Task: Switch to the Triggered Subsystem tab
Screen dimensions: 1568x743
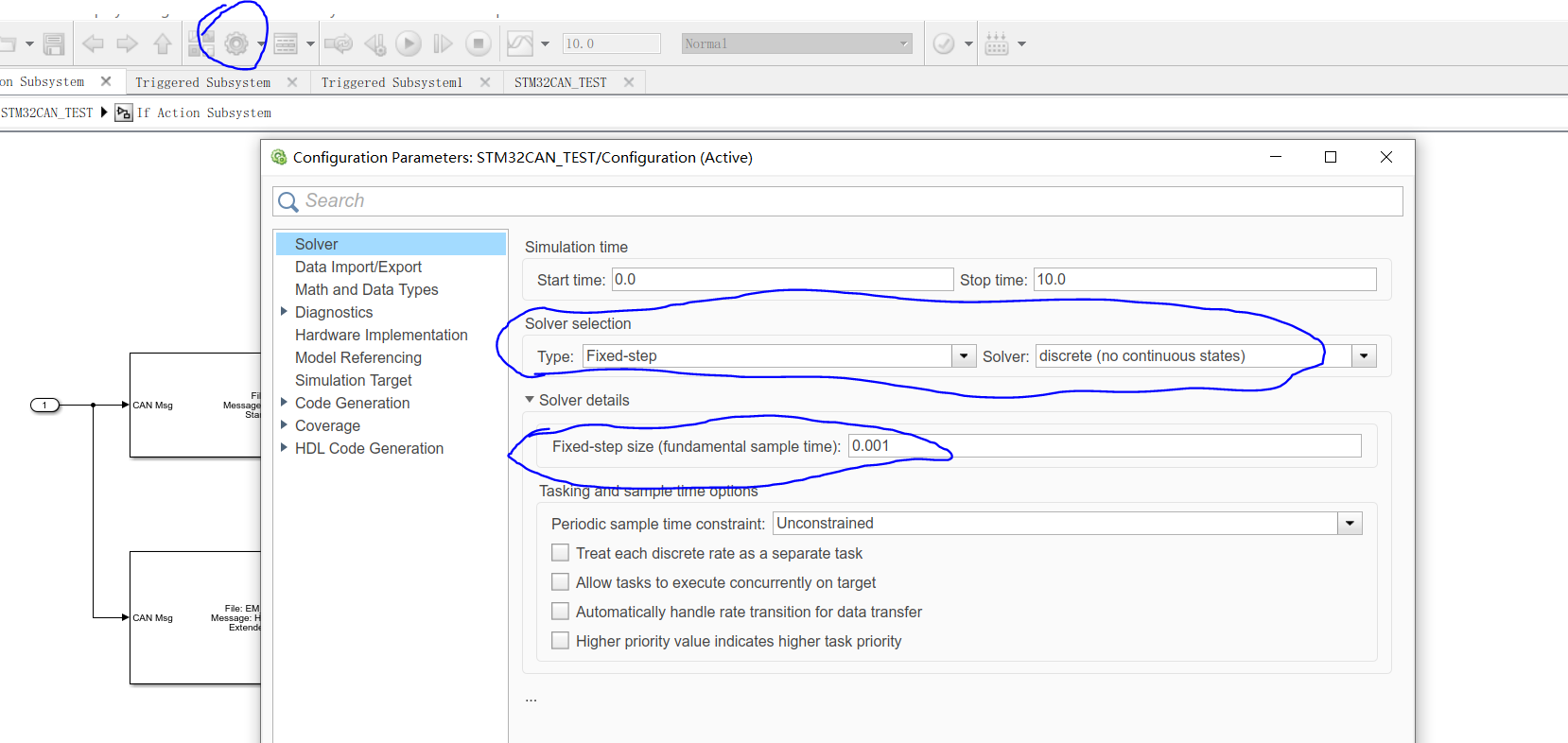Action: click(x=202, y=82)
